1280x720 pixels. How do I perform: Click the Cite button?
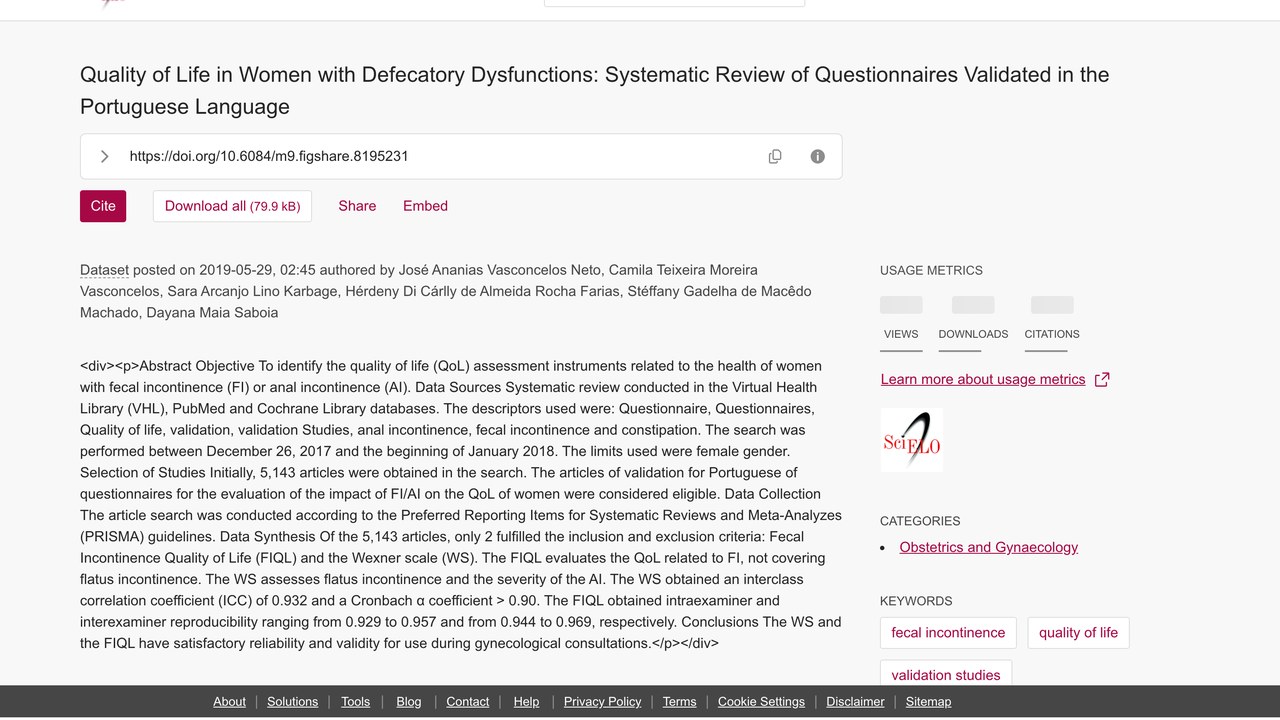tap(103, 206)
